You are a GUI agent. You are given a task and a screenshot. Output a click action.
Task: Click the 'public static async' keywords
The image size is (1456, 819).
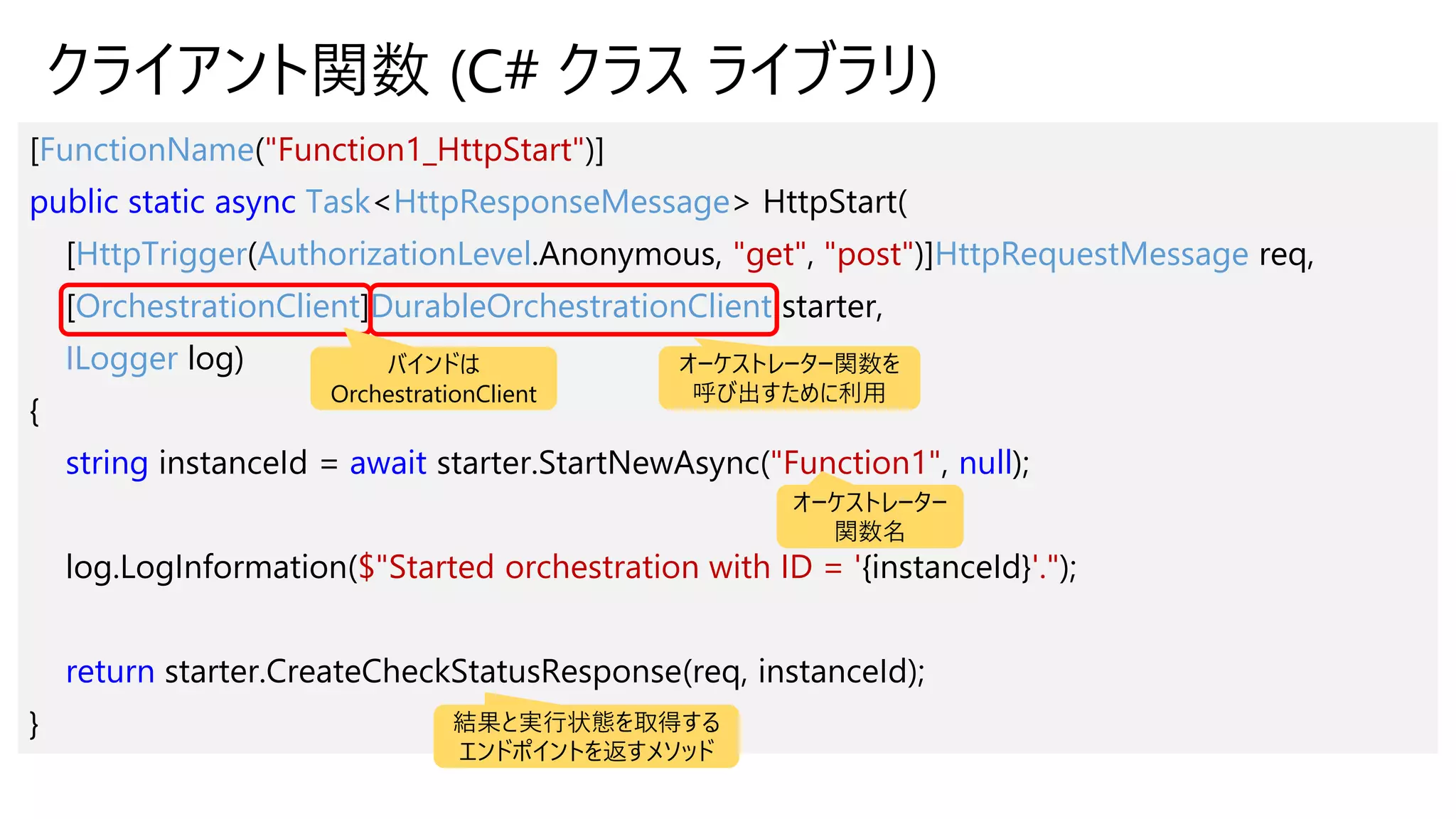pos(162,202)
